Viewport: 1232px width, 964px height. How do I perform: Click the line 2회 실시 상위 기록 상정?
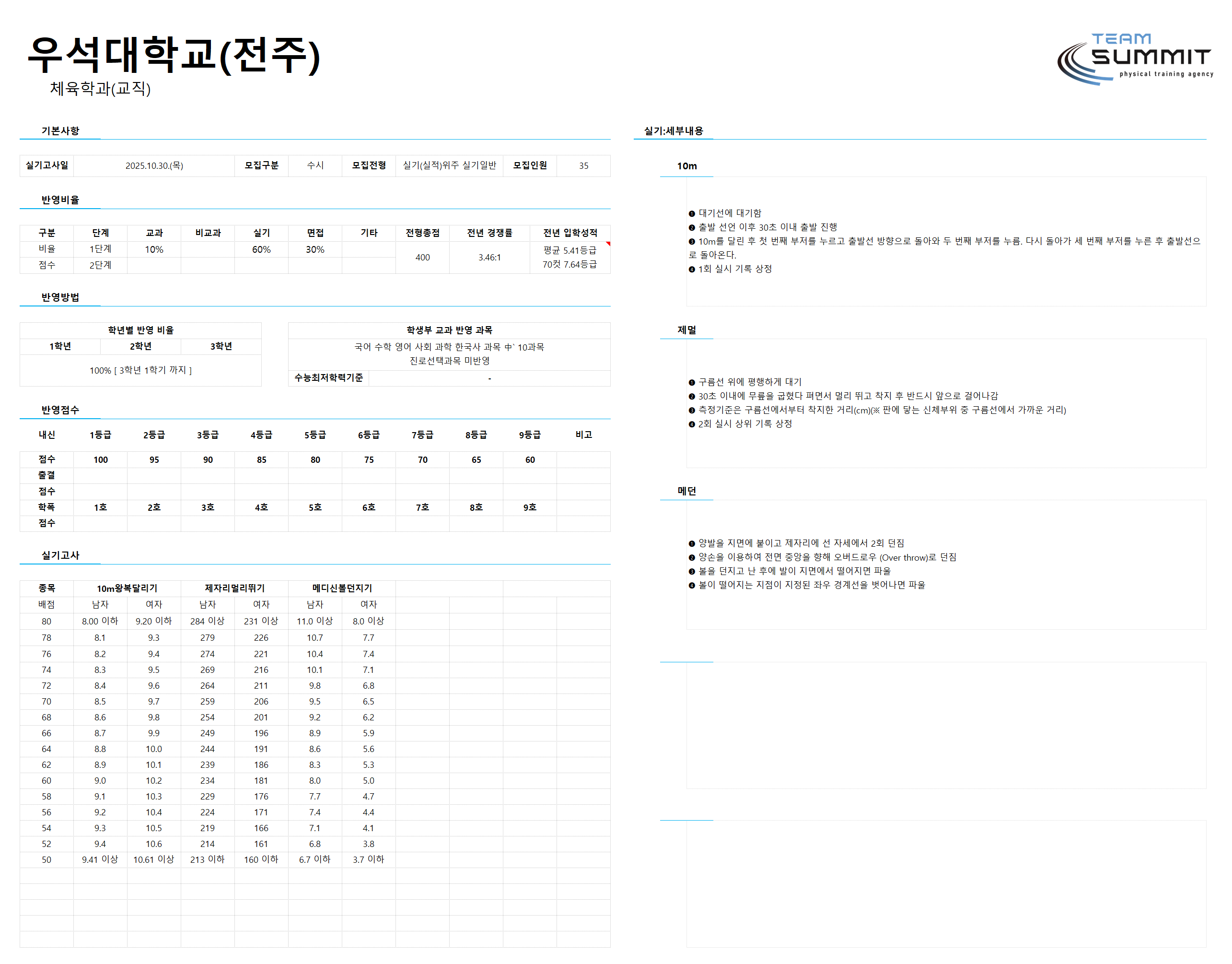740,423
